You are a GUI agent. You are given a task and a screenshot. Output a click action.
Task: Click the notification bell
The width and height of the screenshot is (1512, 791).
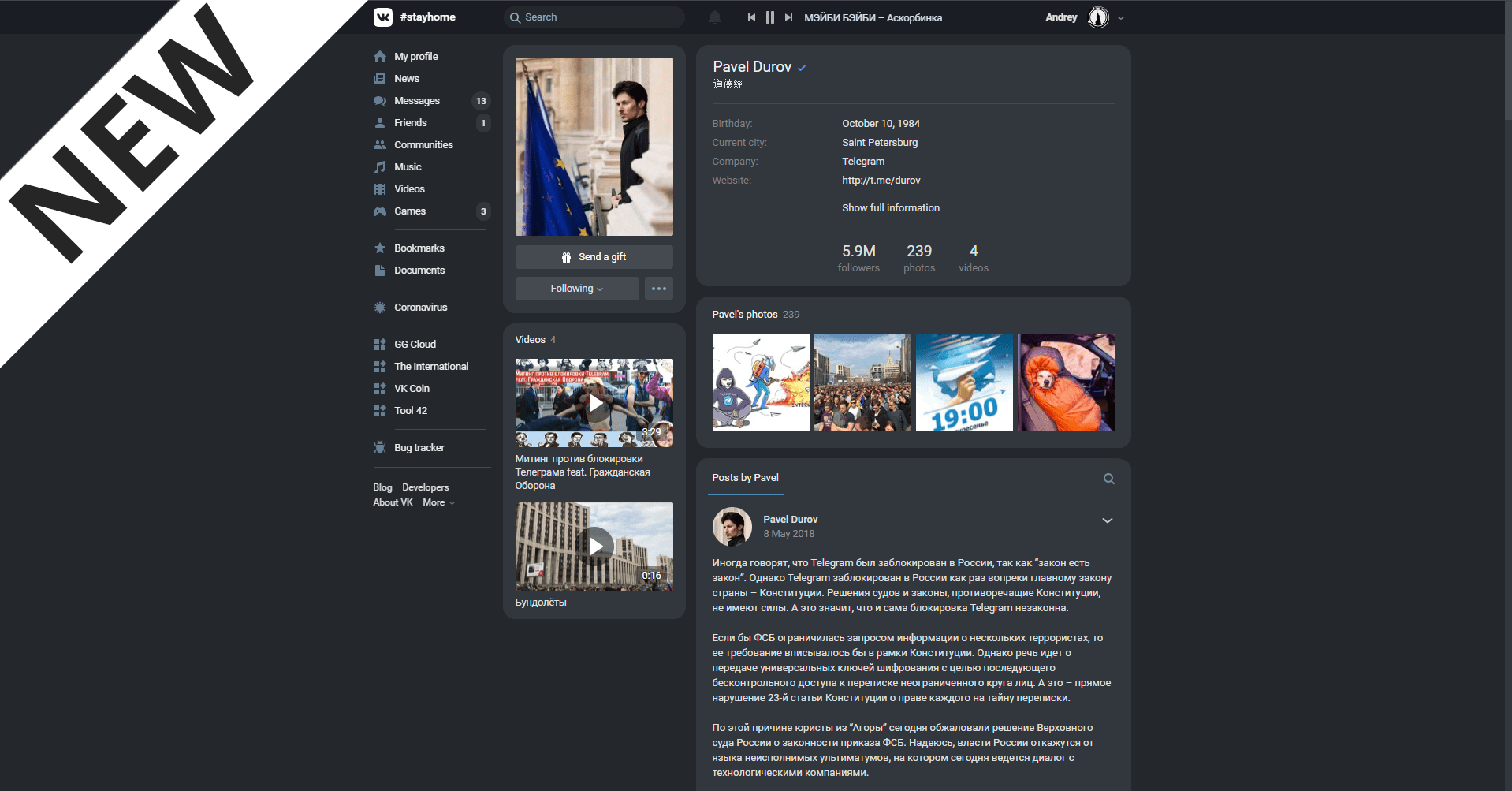point(715,17)
